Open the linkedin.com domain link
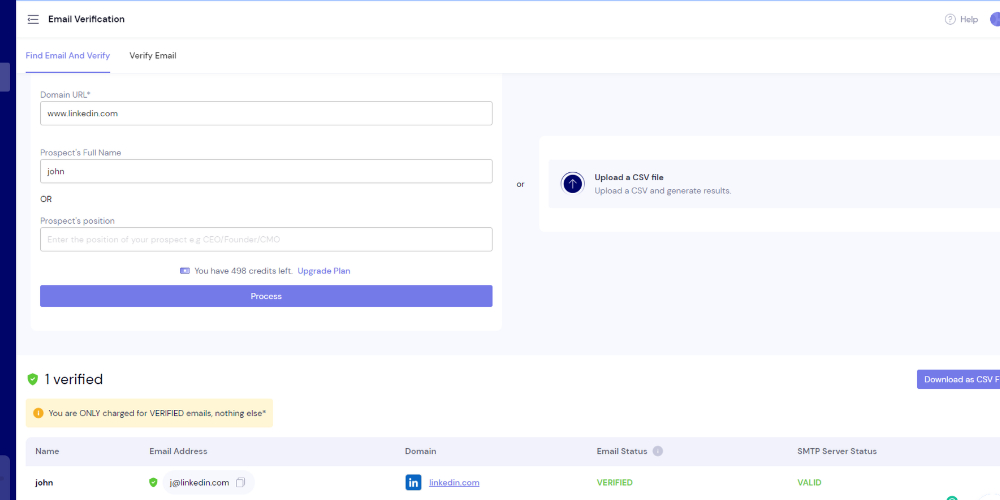1000x500 pixels. pos(454,482)
